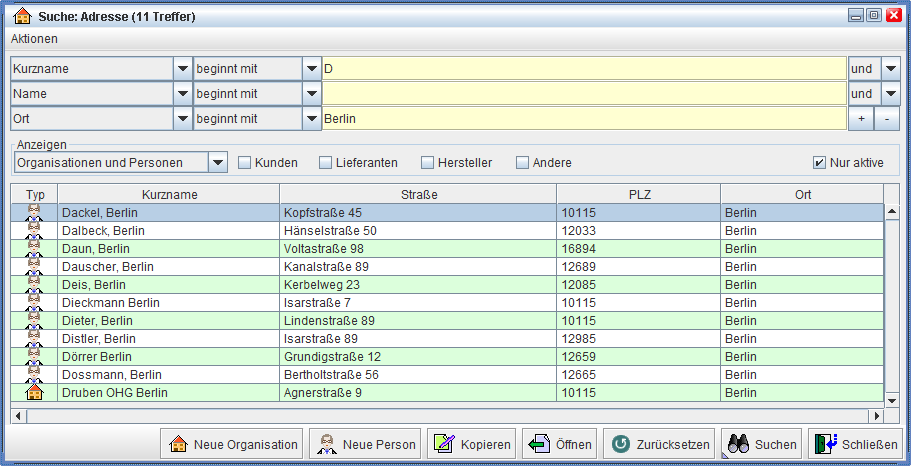Open the Aktionen menu
Screen dimensions: 911x466
tap(34, 39)
